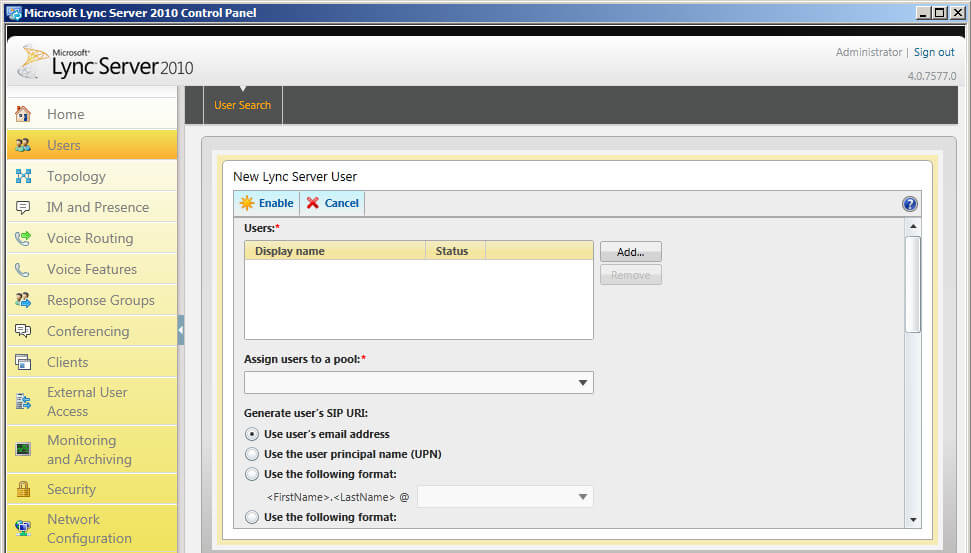Click the scrollbar up arrow
The width and height of the screenshot is (971, 553).
point(913,227)
